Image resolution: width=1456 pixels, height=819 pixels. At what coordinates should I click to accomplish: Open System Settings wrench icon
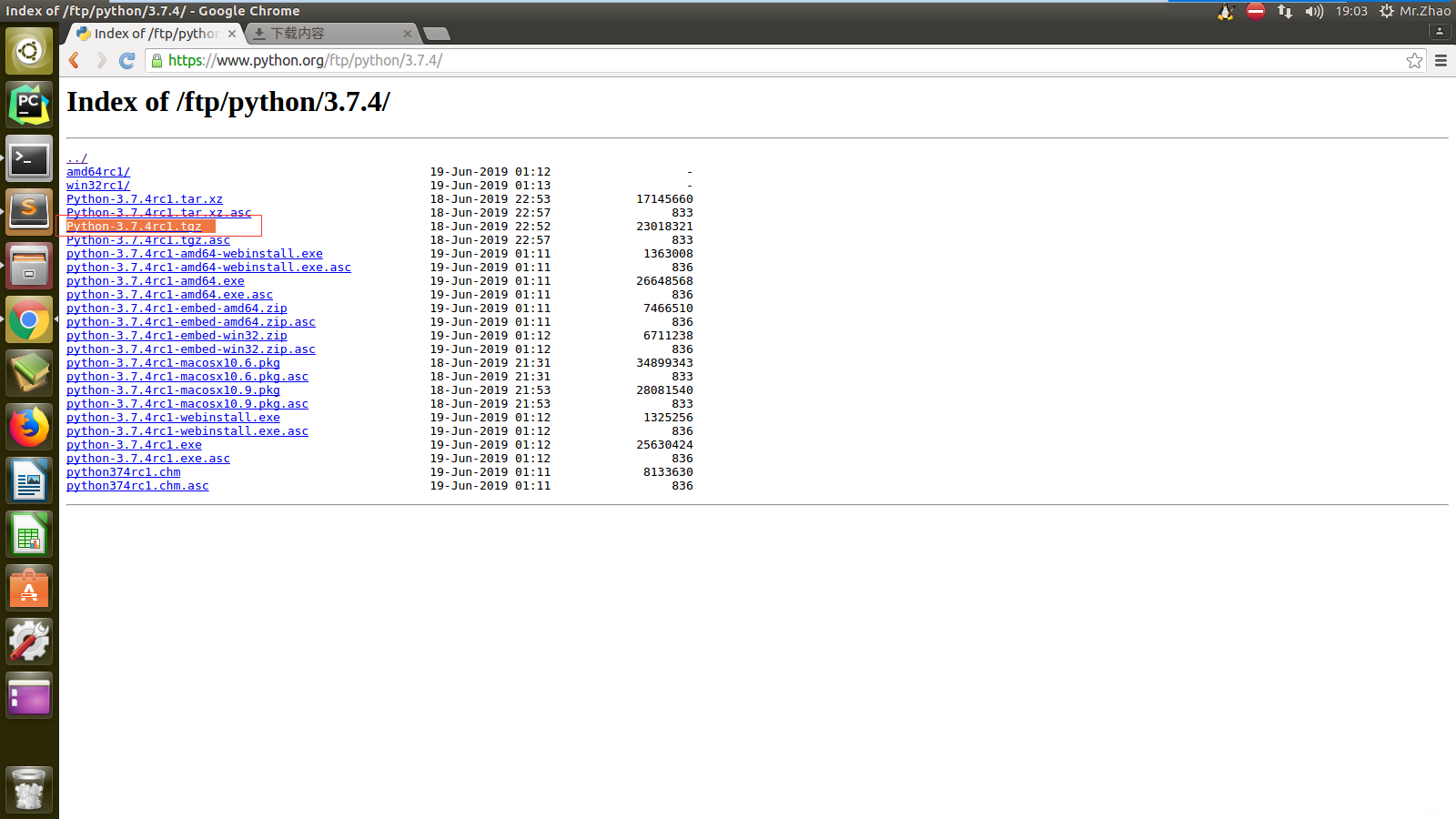pyautogui.click(x=29, y=642)
